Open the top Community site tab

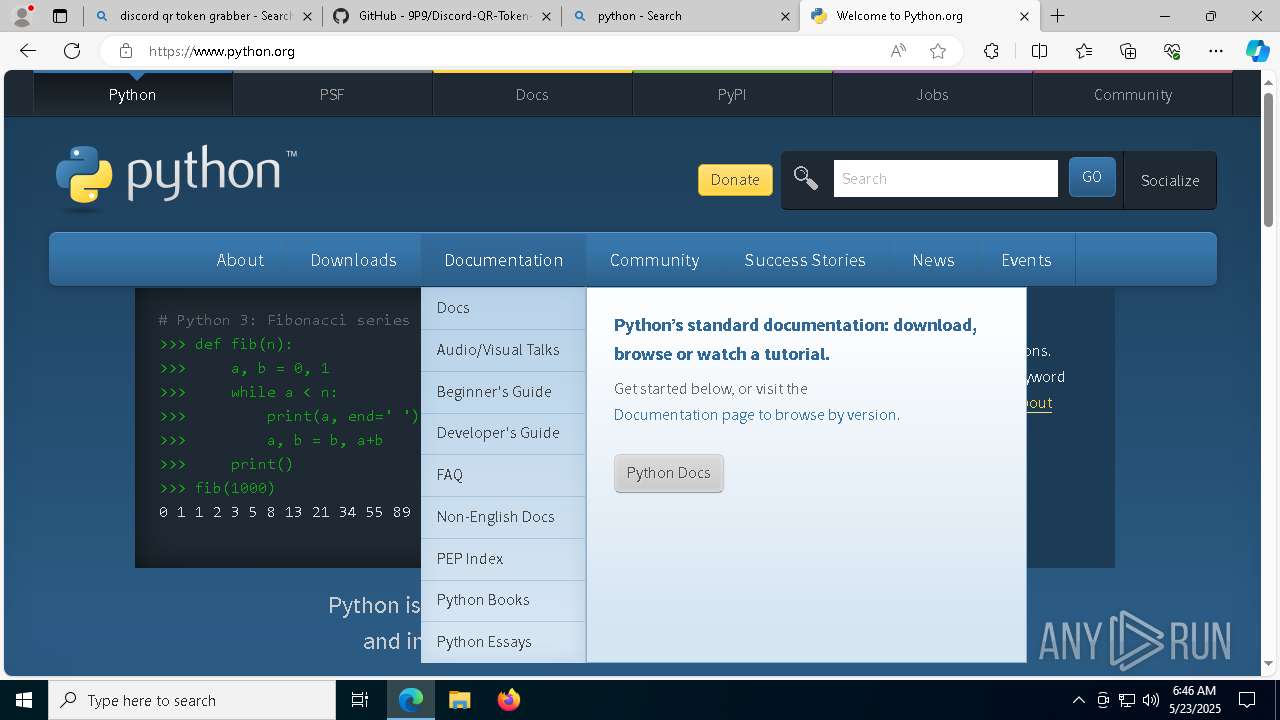point(1132,94)
